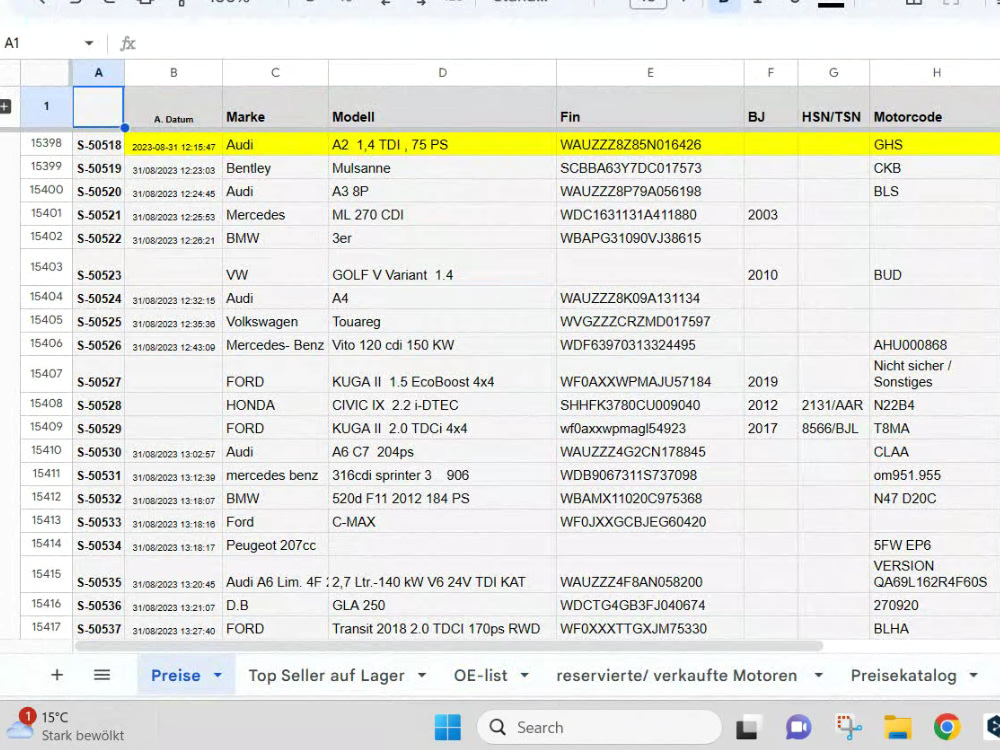1000x750 pixels.
Task: Switch to Google Chrome in taskbar
Action: click(x=947, y=727)
